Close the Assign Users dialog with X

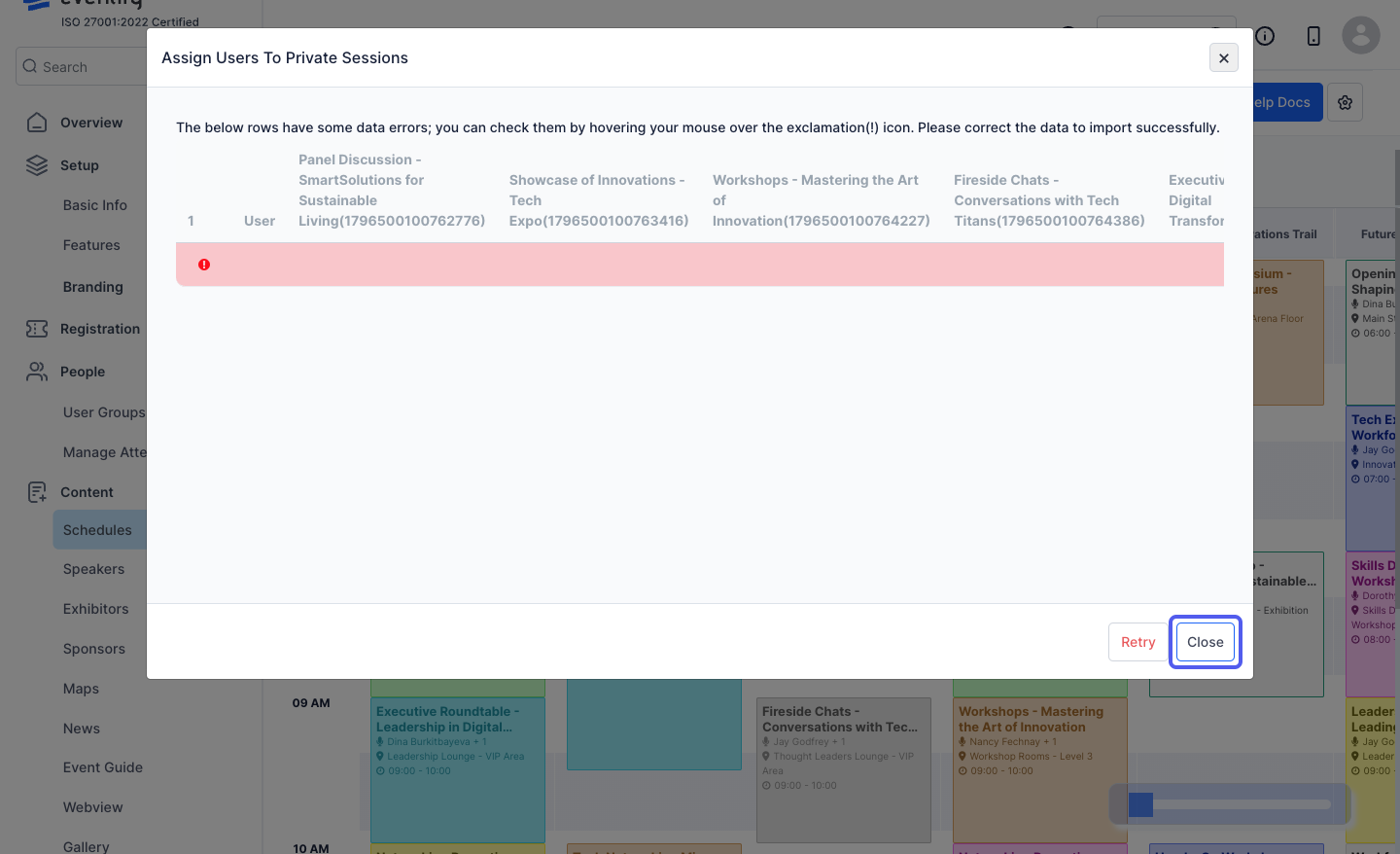tap(1223, 58)
